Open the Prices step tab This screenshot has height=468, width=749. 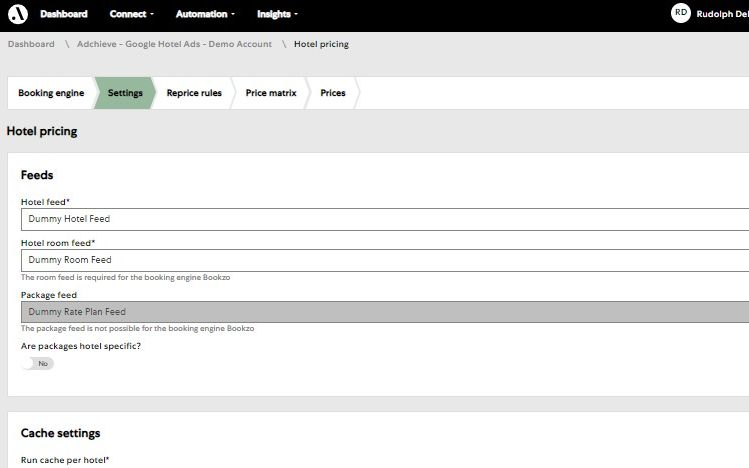pos(332,93)
